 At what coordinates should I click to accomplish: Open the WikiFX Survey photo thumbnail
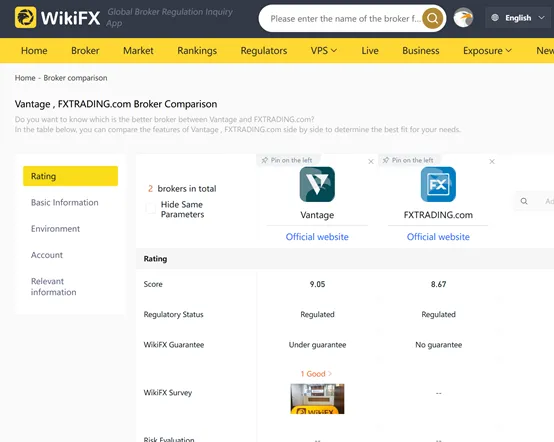tap(317, 399)
